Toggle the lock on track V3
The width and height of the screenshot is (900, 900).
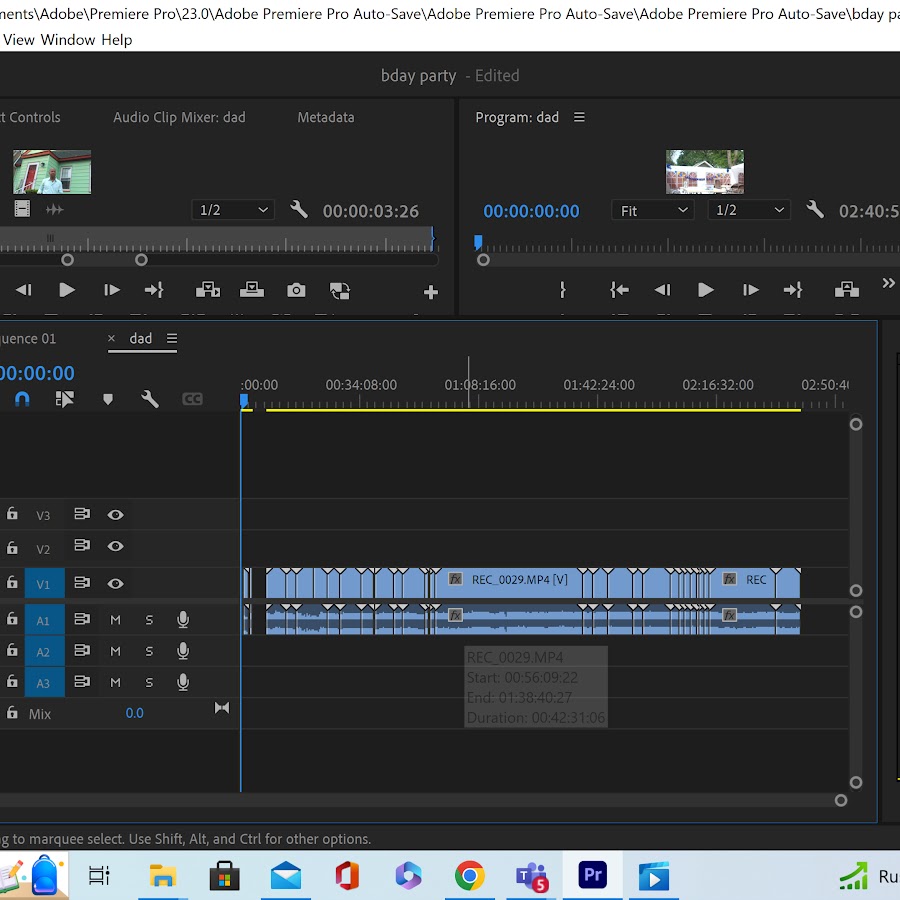[x=12, y=514]
